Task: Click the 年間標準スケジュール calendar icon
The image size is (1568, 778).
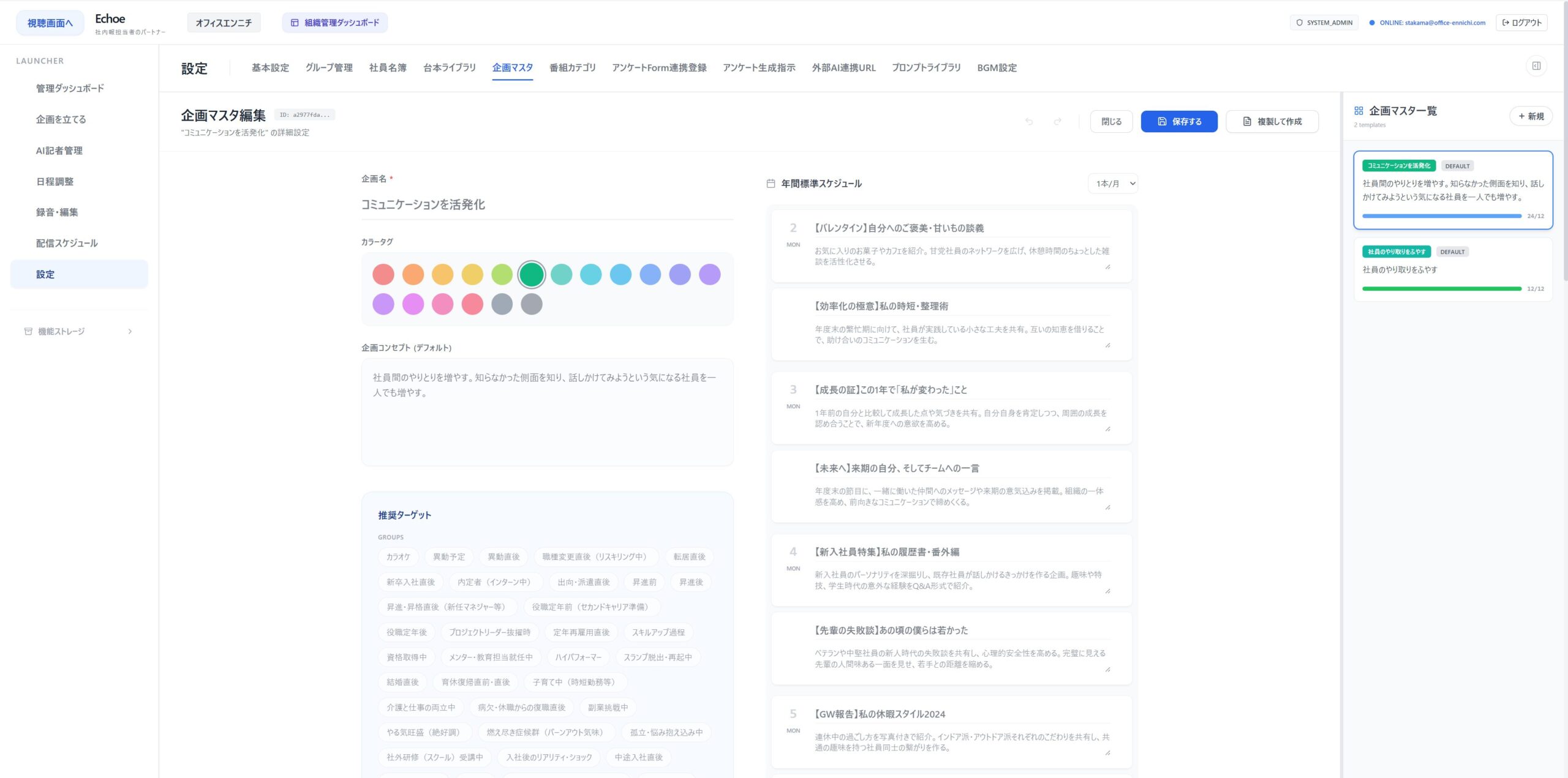Action: (x=771, y=184)
